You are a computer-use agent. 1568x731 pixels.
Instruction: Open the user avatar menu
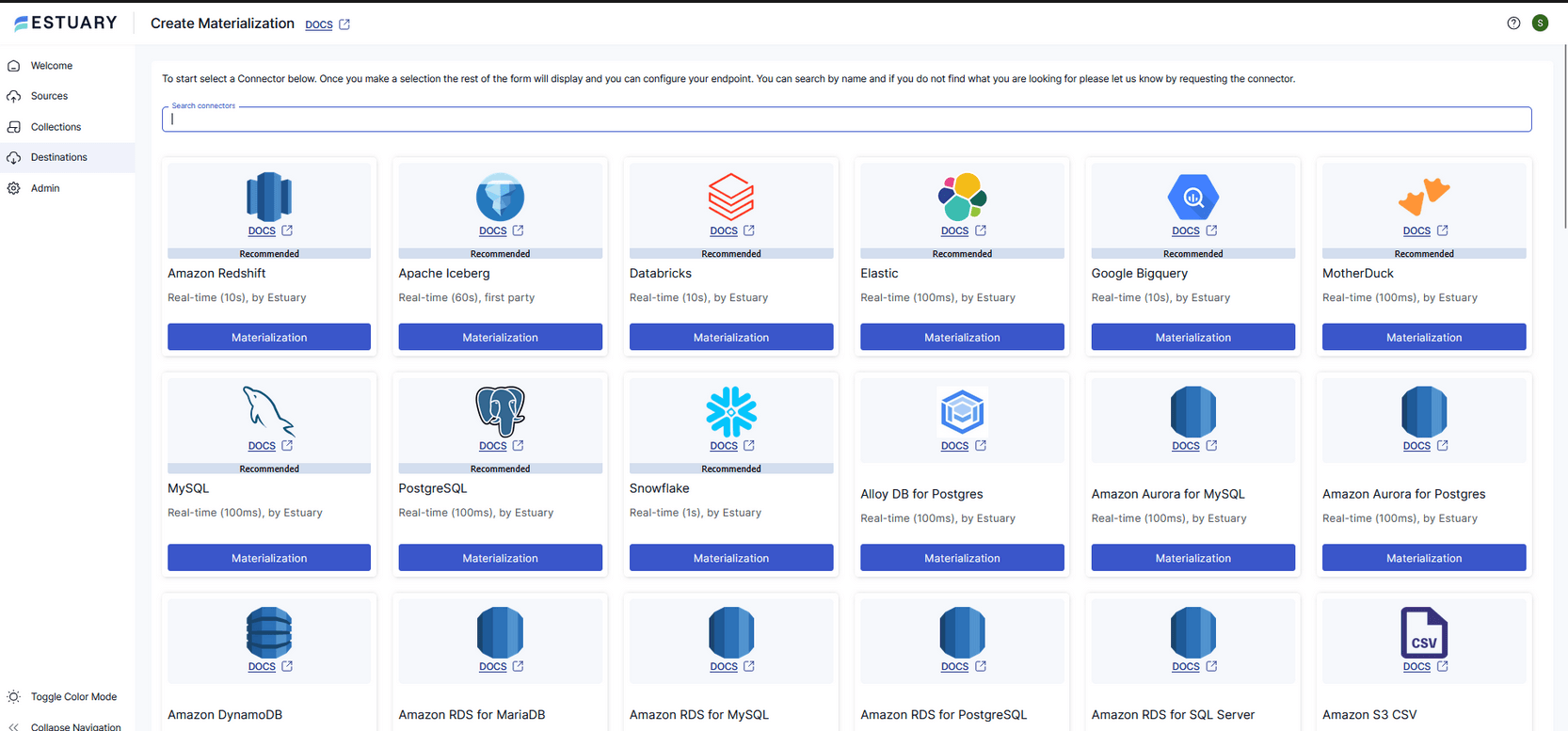[1540, 24]
